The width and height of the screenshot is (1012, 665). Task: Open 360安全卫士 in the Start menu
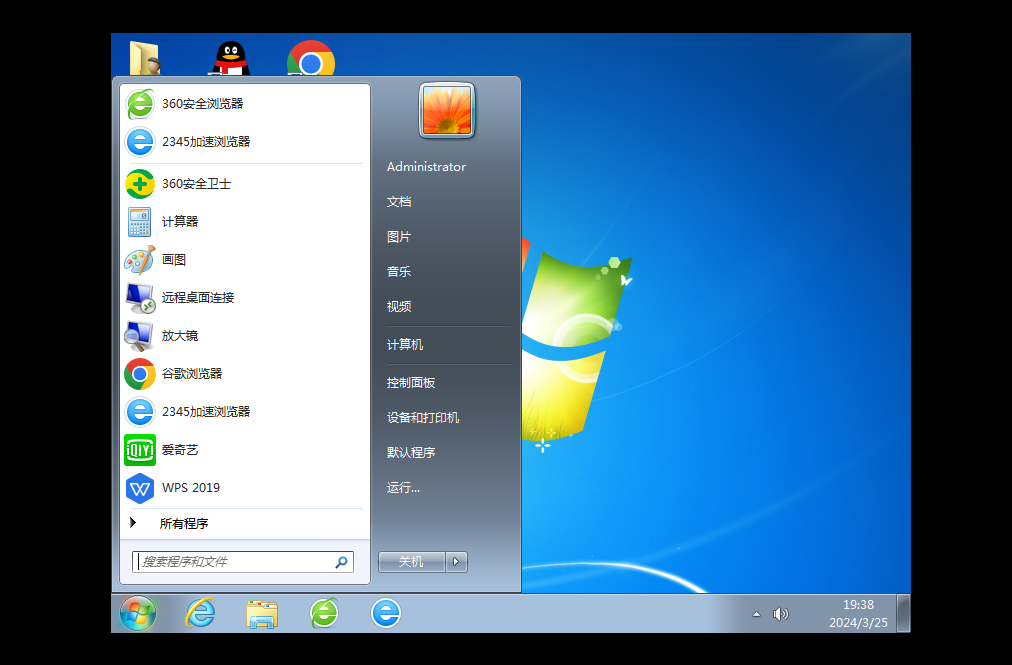[245, 184]
